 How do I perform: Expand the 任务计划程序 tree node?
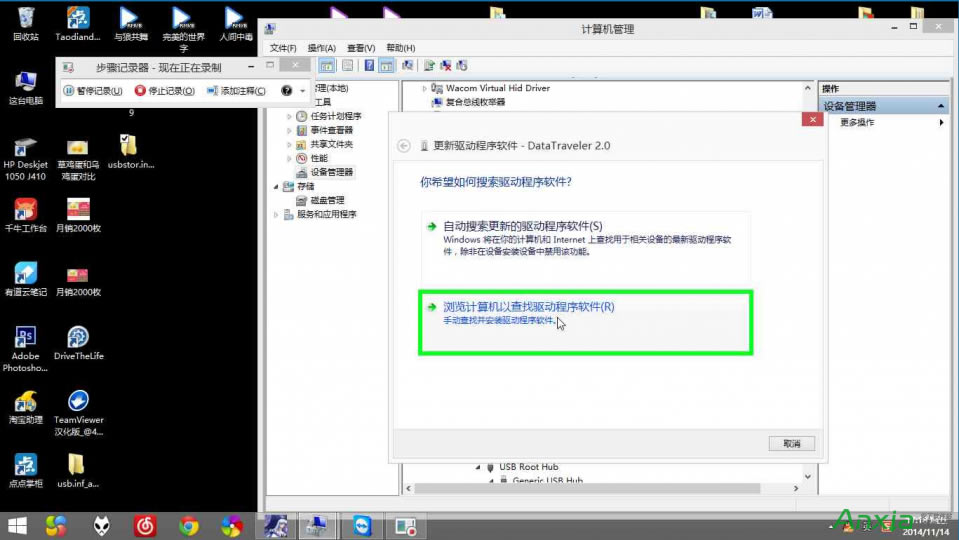tap(290, 117)
